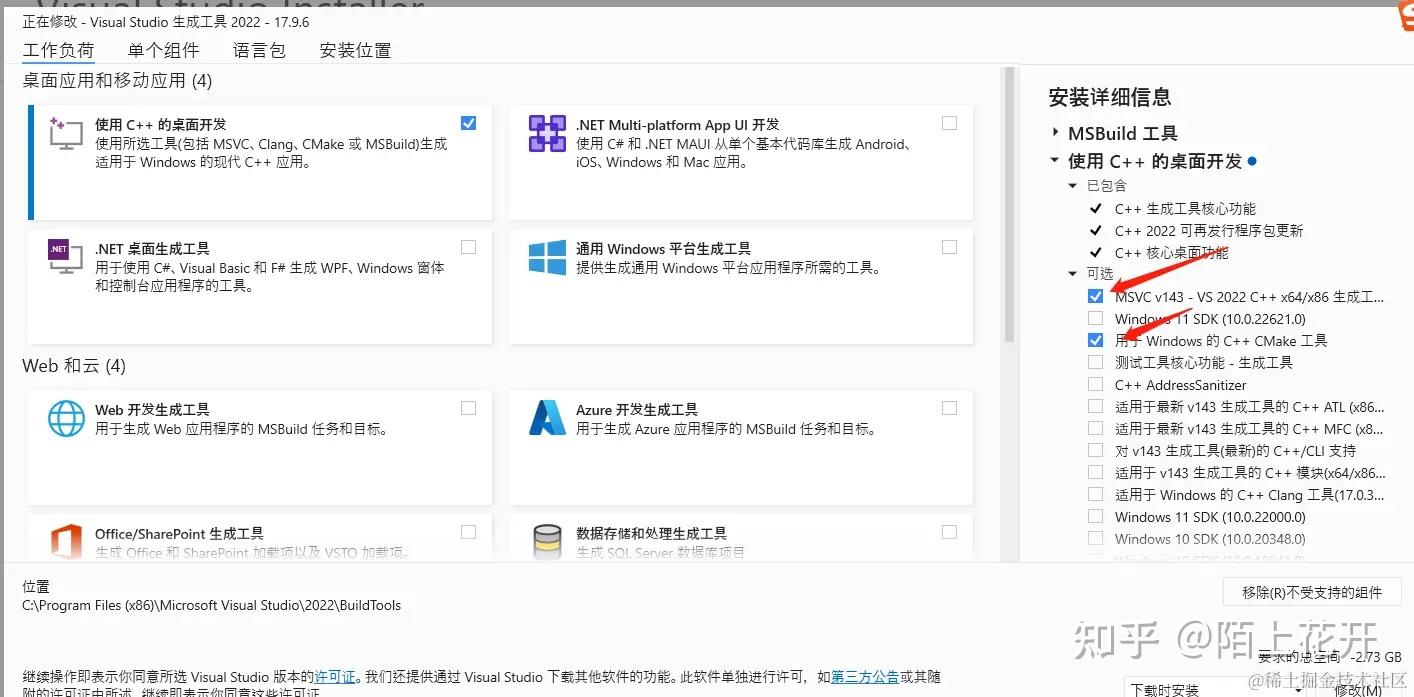Uncheck MSVC v143 - VS 2022 C++ x64/x86 option
The width and height of the screenshot is (1414, 697).
(x=1096, y=296)
